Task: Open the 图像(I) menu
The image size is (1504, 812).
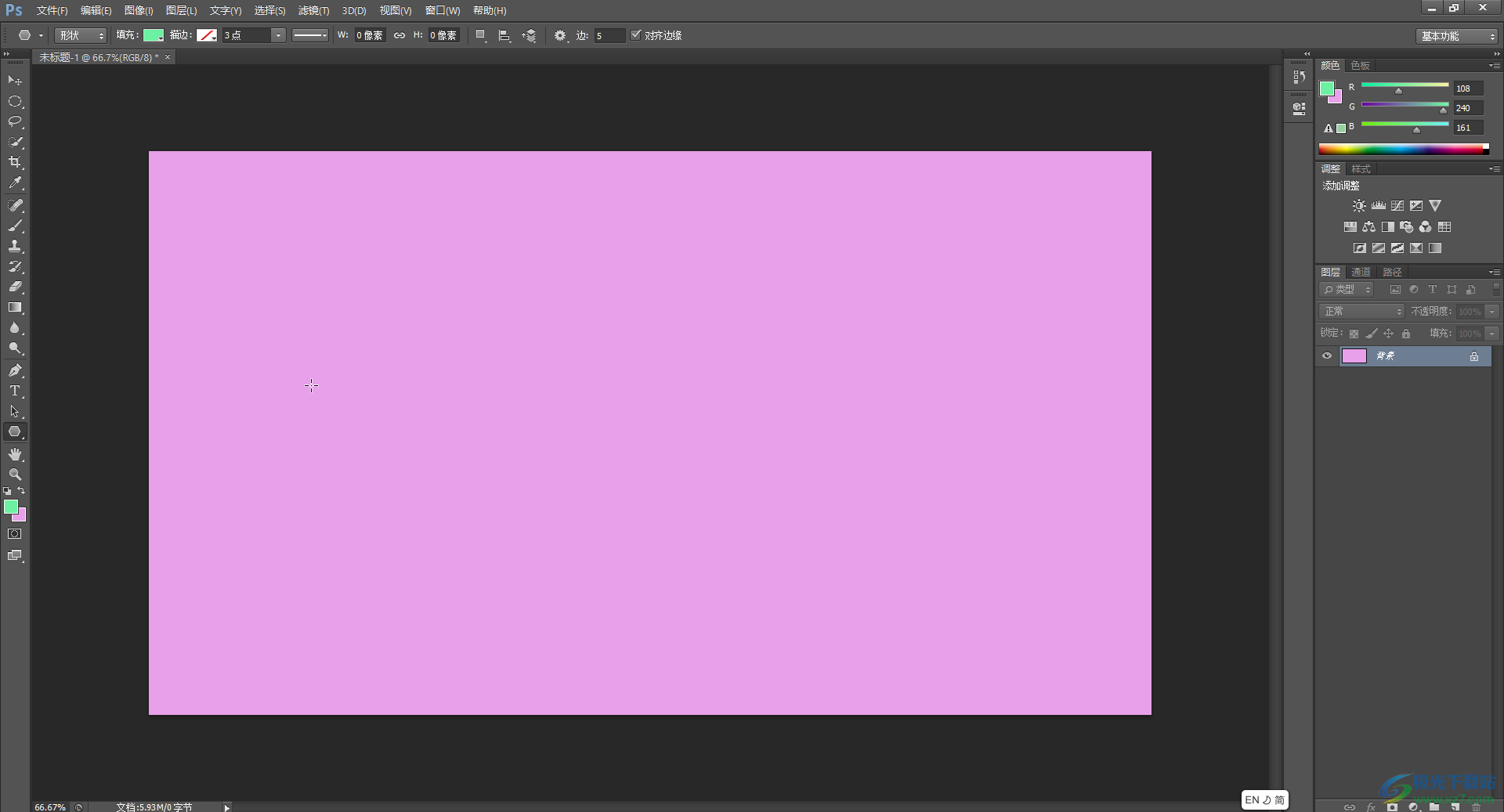Action: 139,10
